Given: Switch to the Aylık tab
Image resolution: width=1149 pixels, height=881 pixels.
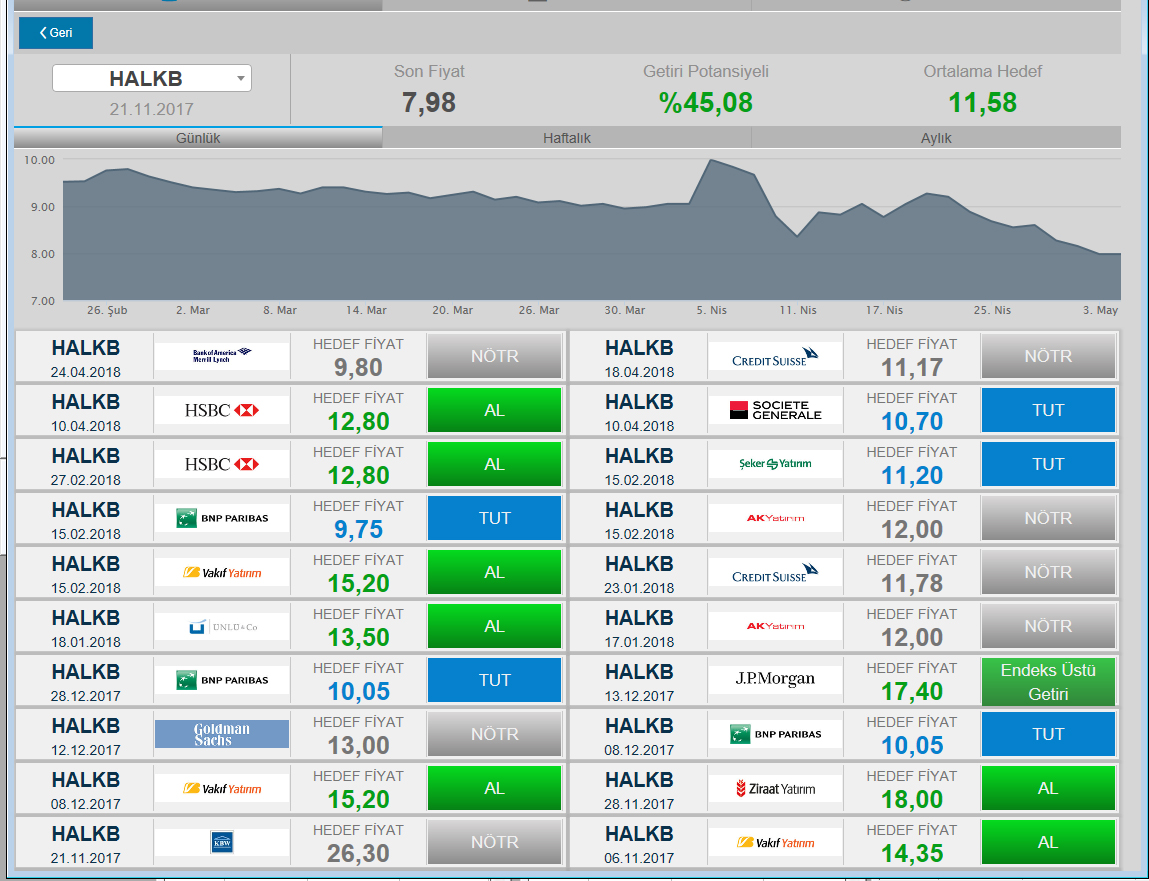Looking at the screenshot, I should coord(936,138).
